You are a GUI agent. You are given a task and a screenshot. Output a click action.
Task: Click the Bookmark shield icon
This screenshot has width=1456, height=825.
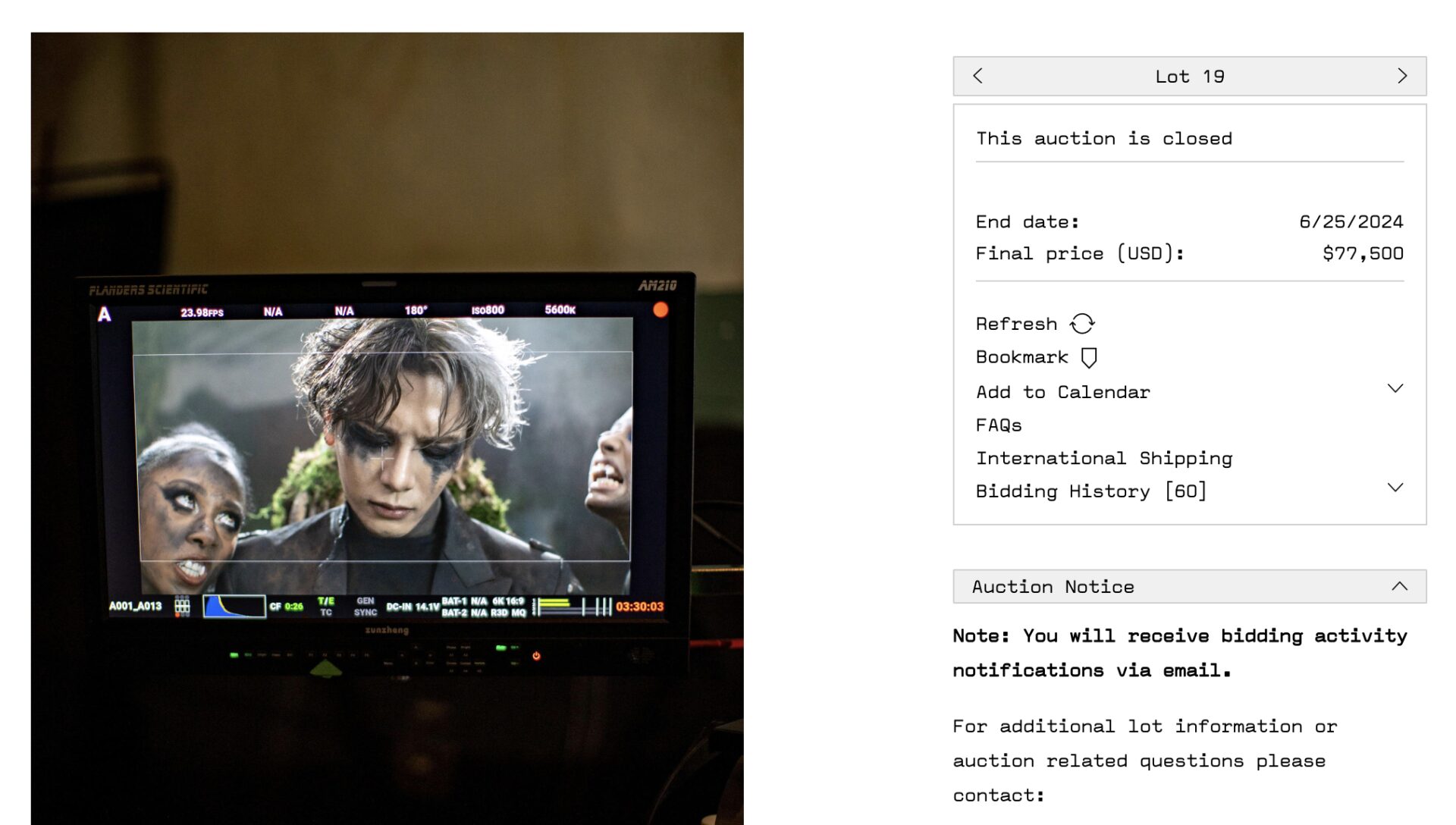tap(1089, 356)
